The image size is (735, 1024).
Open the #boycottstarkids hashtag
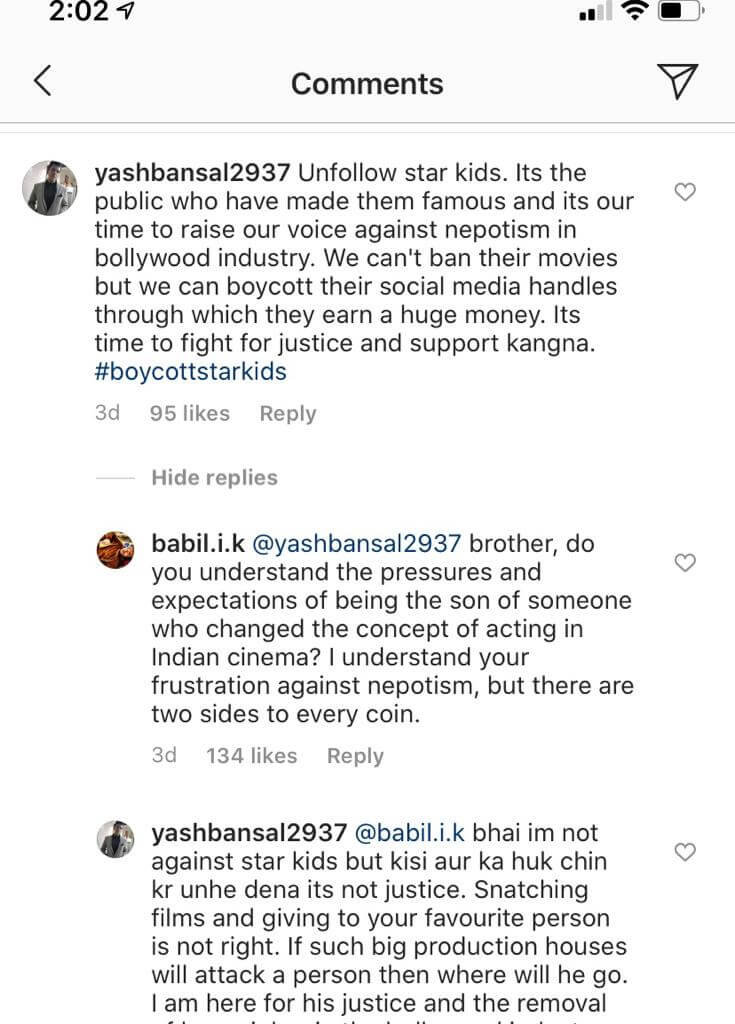tap(190, 372)
